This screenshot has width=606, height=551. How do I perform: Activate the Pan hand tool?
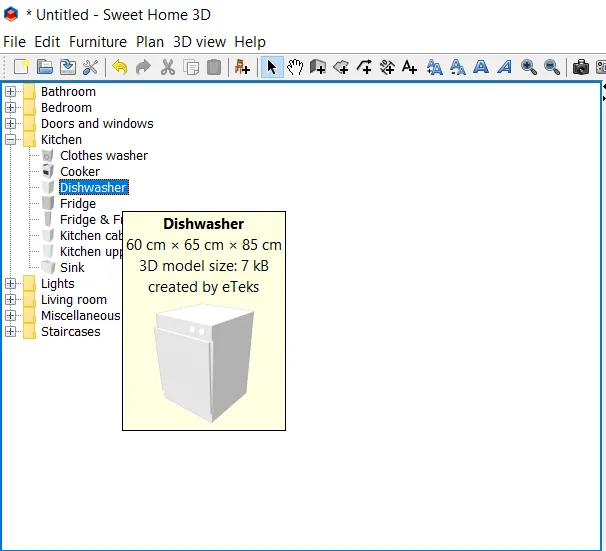pyautogui.click(x=295, y=67)
